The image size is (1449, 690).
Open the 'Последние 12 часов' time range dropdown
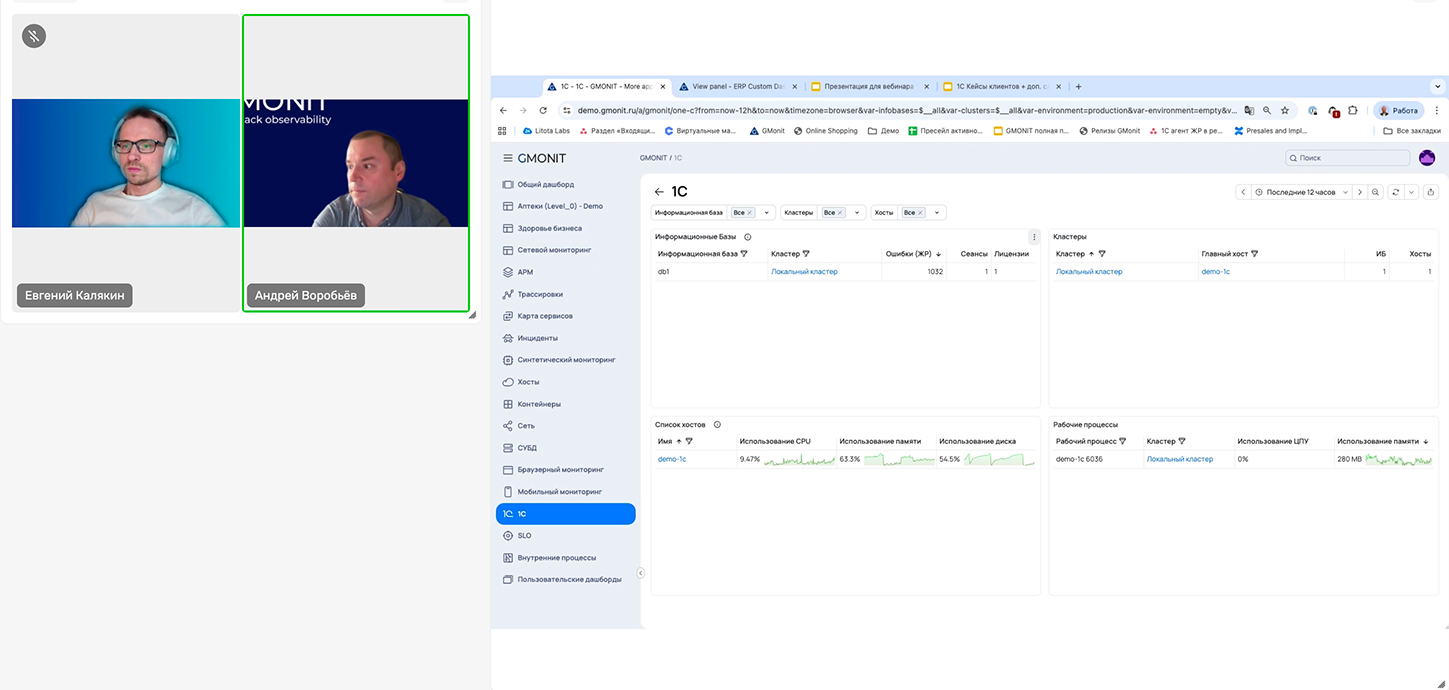(x=1301, y=192)
